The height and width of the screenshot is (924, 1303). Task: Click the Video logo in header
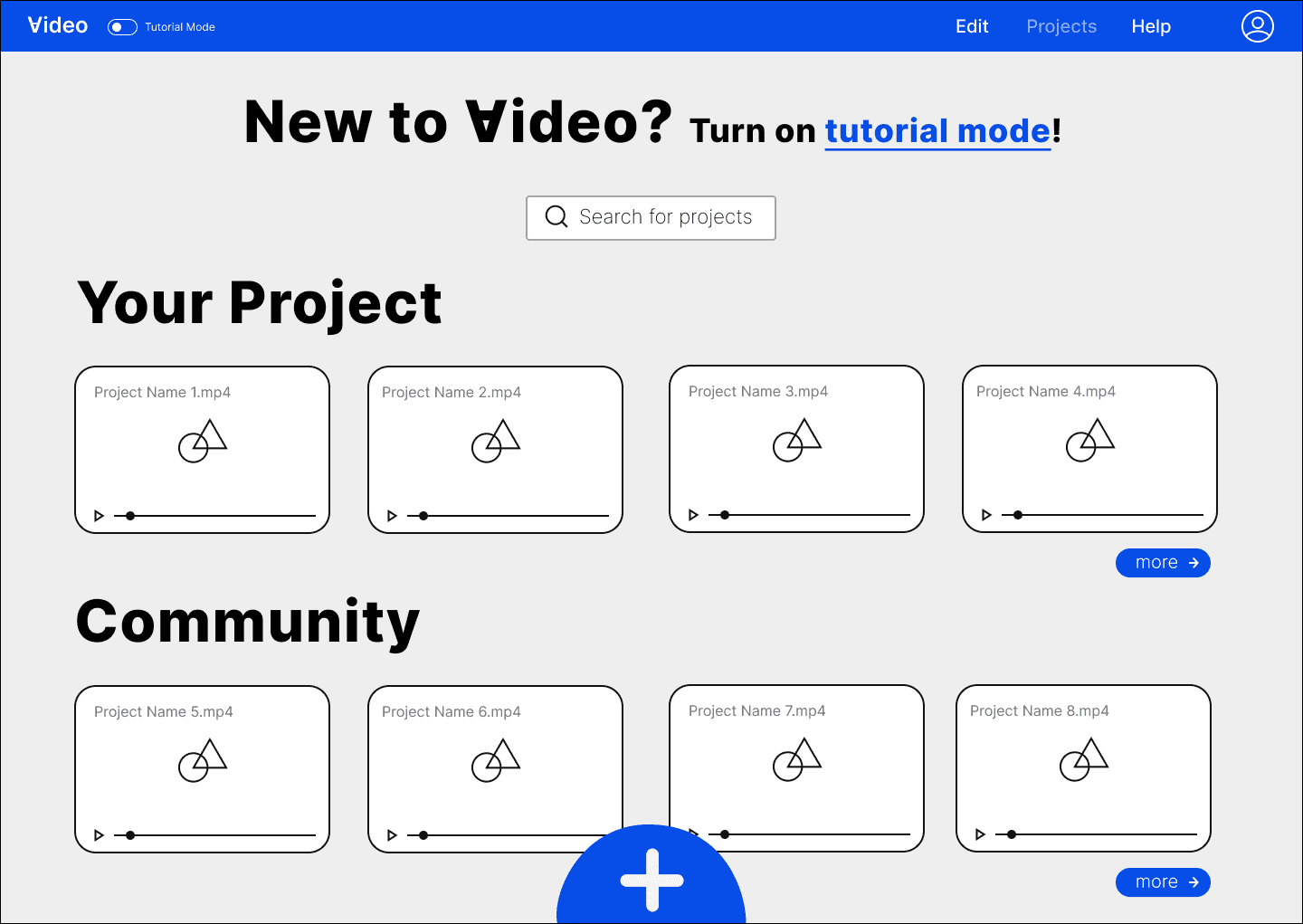pyautogui.click(x=58, y=25)
